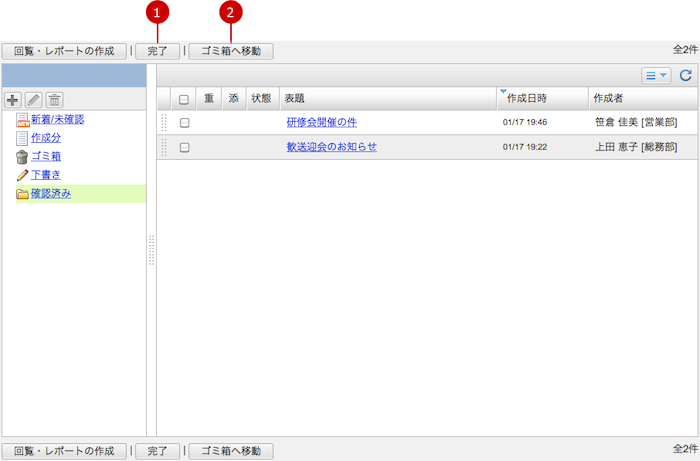Viewport: 700px width, 461px height.
Task: Sort by the 添 attachment column header
Action: (234, 99)
